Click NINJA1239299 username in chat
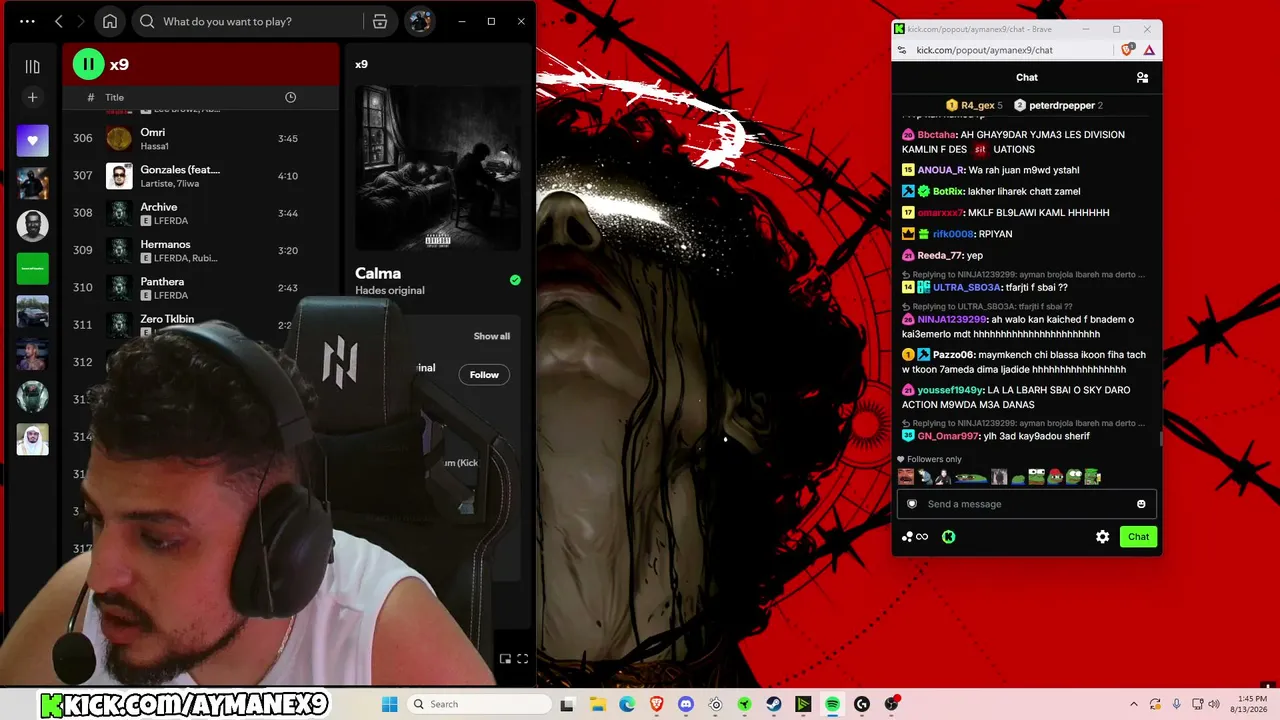1280x720 pixels. tap(951, 320)
